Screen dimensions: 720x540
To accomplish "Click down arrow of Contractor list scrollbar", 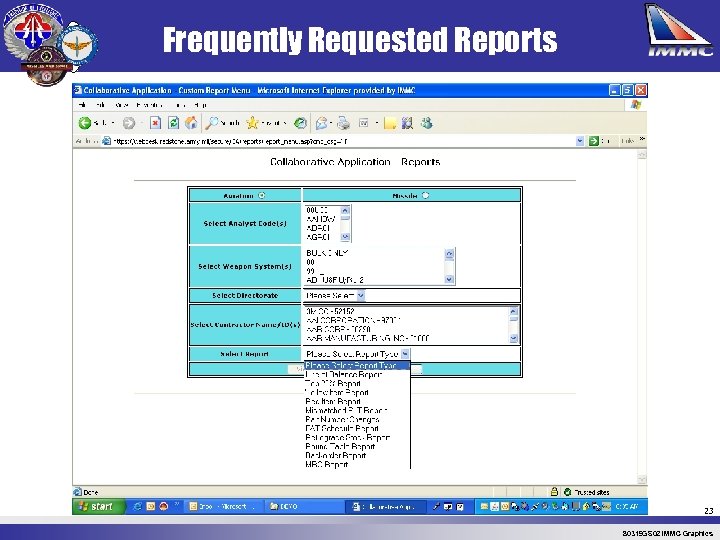I will point(513,338).
